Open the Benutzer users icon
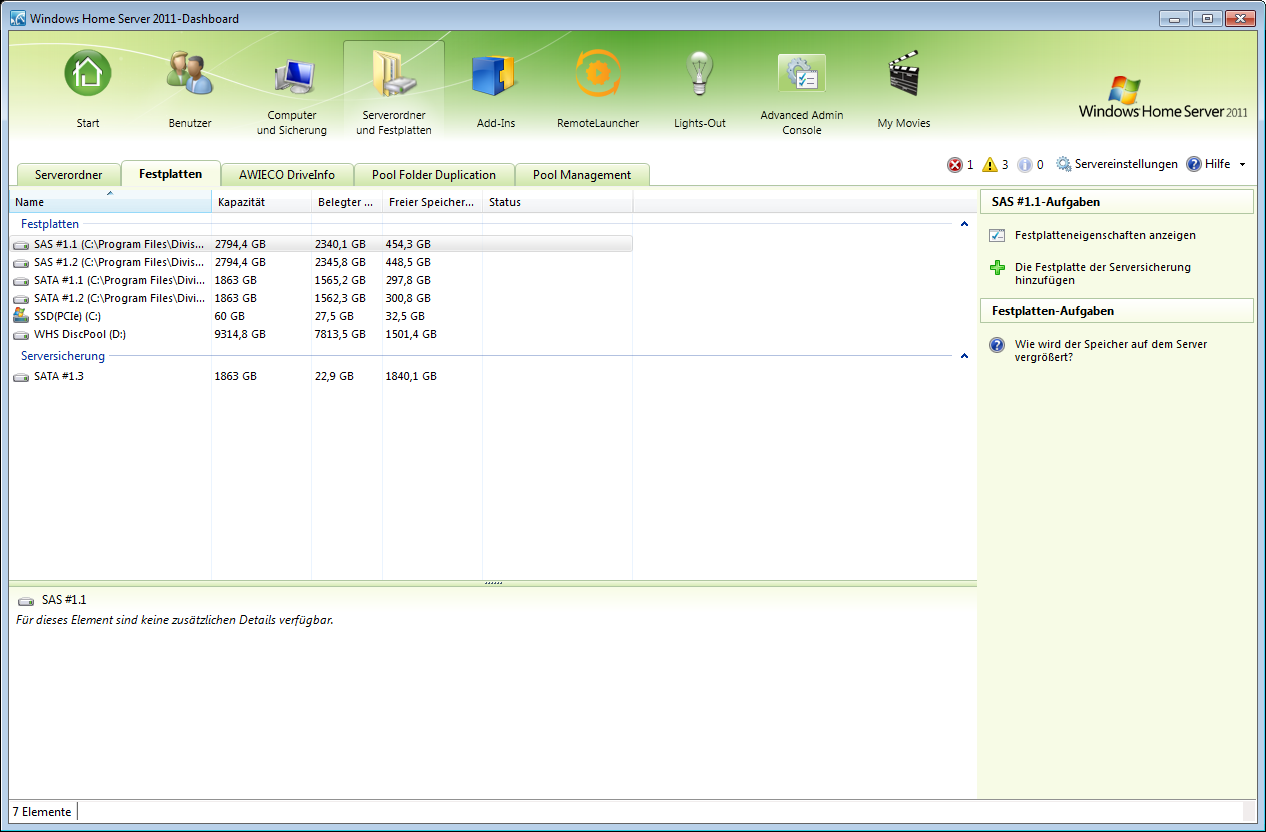This screenshot has width=1266, height=832. [x=190, y=74]
